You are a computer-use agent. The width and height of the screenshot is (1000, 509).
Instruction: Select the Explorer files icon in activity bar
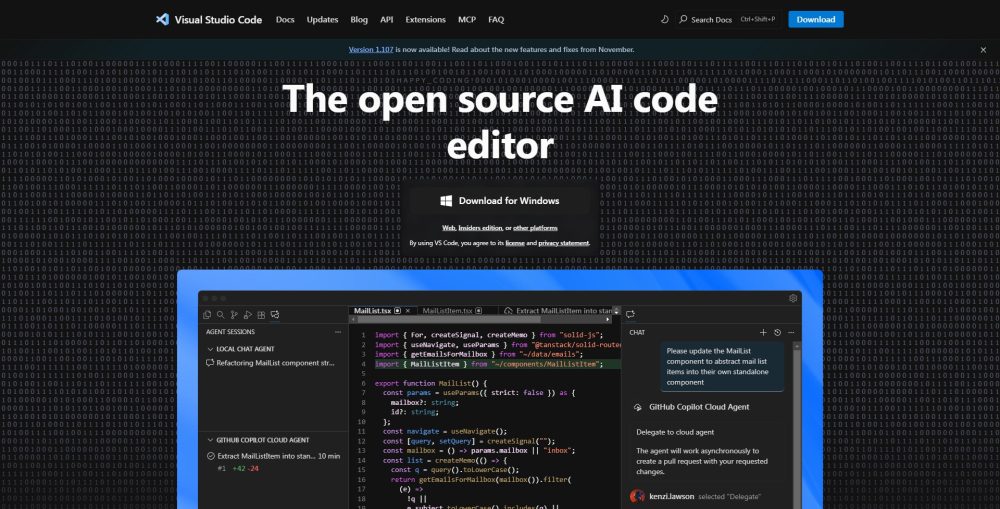point(207,315)
